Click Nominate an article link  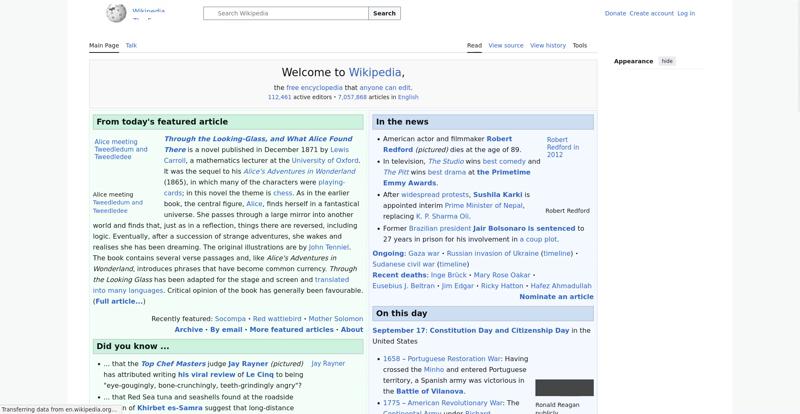point(556,297)
